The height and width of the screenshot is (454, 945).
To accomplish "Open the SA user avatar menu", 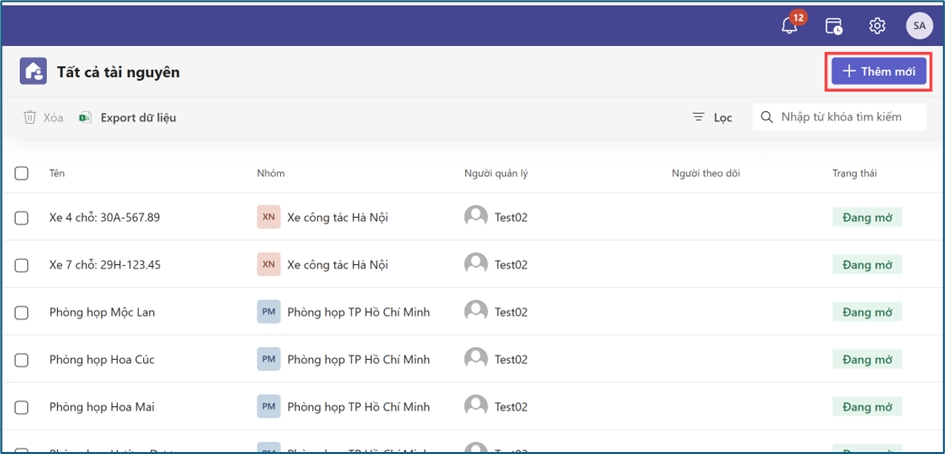I will (x=918, y=26).
